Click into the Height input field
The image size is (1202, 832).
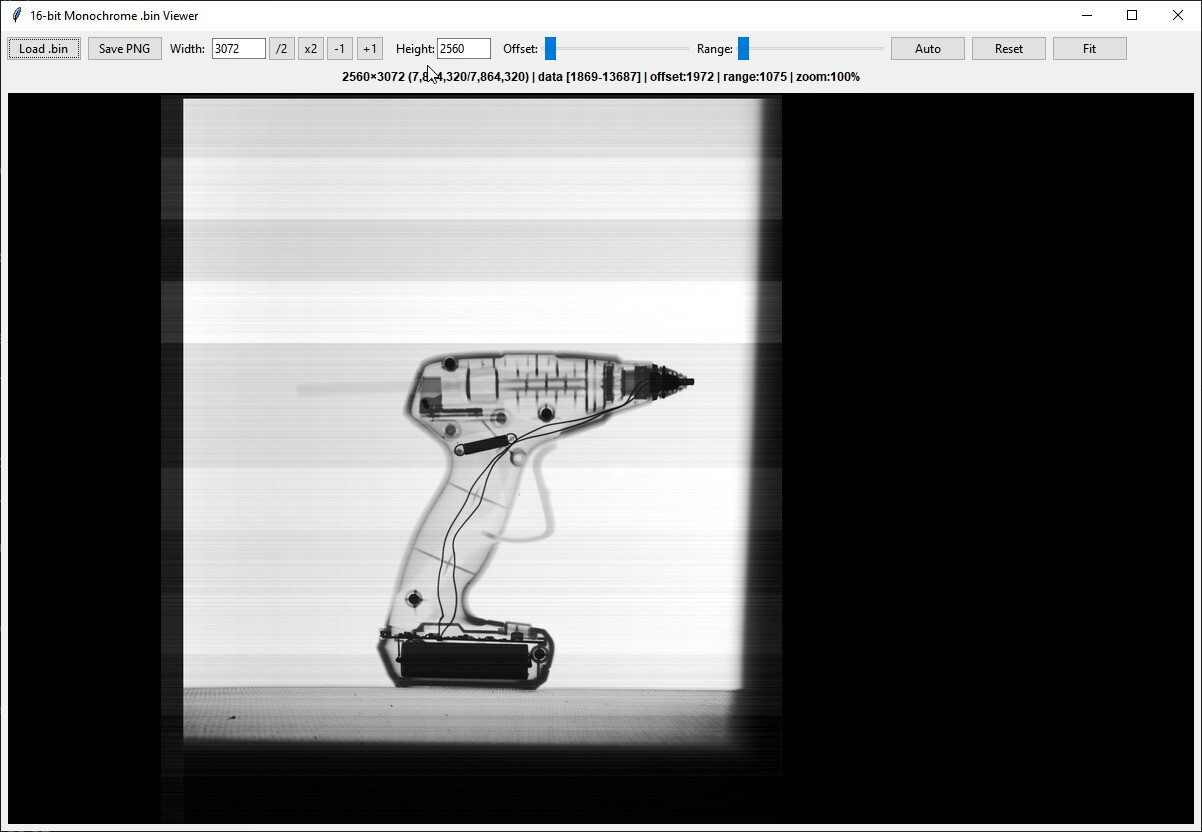click(x=463, y=49)
